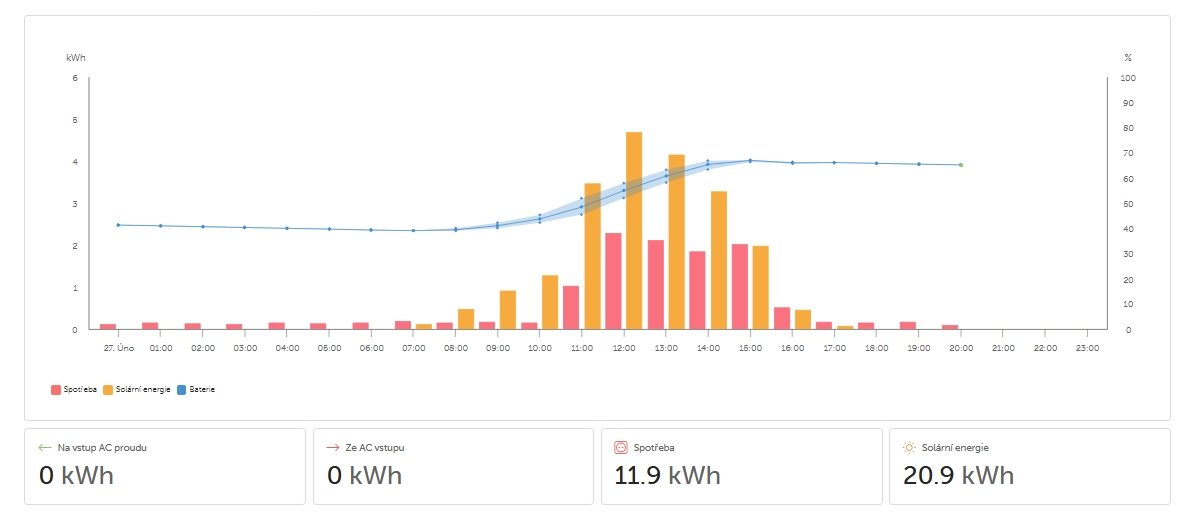The width and height of the screenshot is (1189, 524).
Task: Select the red consumption bar at 16:00
Action: pos(782,318)
